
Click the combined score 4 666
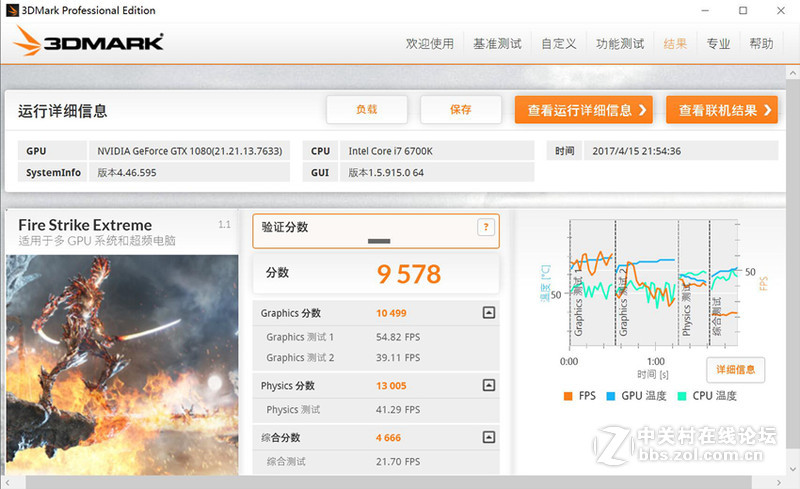(x=388, y=438)
